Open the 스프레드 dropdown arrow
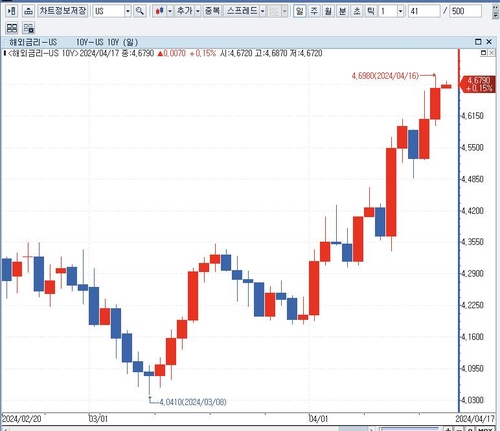Screen dimensions: 500x431 [263, 11]
